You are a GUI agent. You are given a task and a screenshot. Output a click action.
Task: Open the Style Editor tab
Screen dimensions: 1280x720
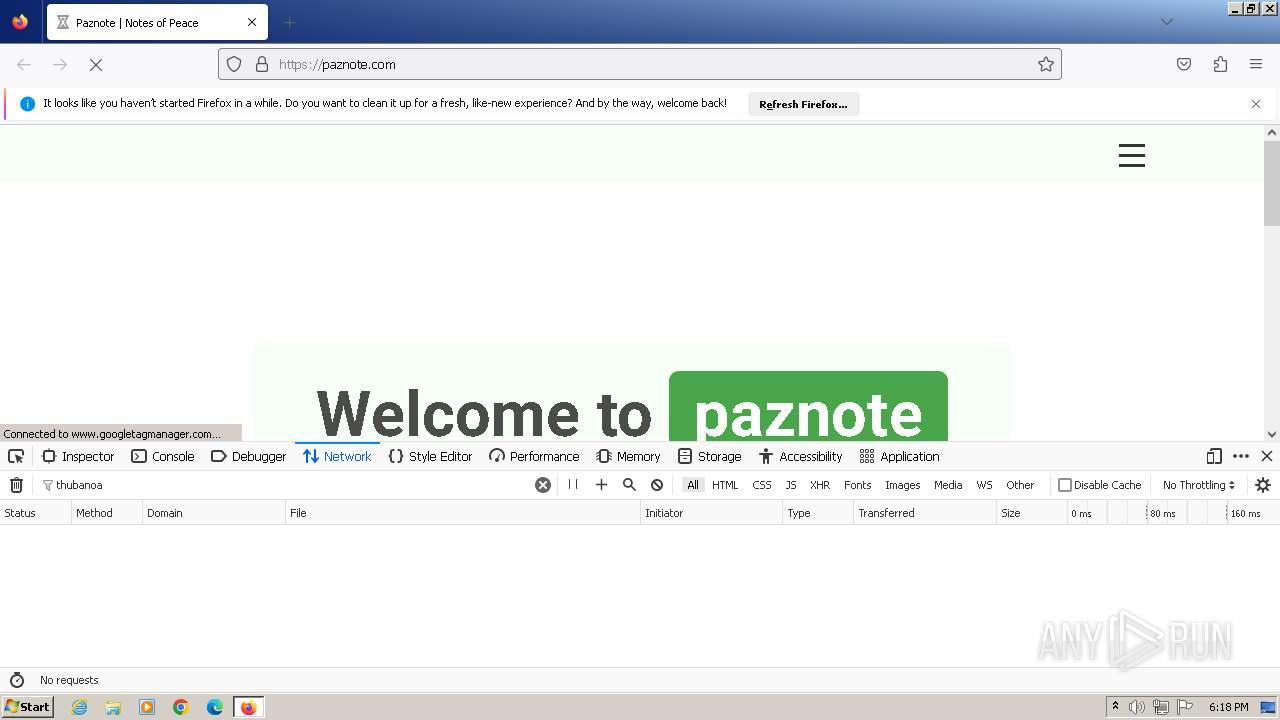[430, 456]
